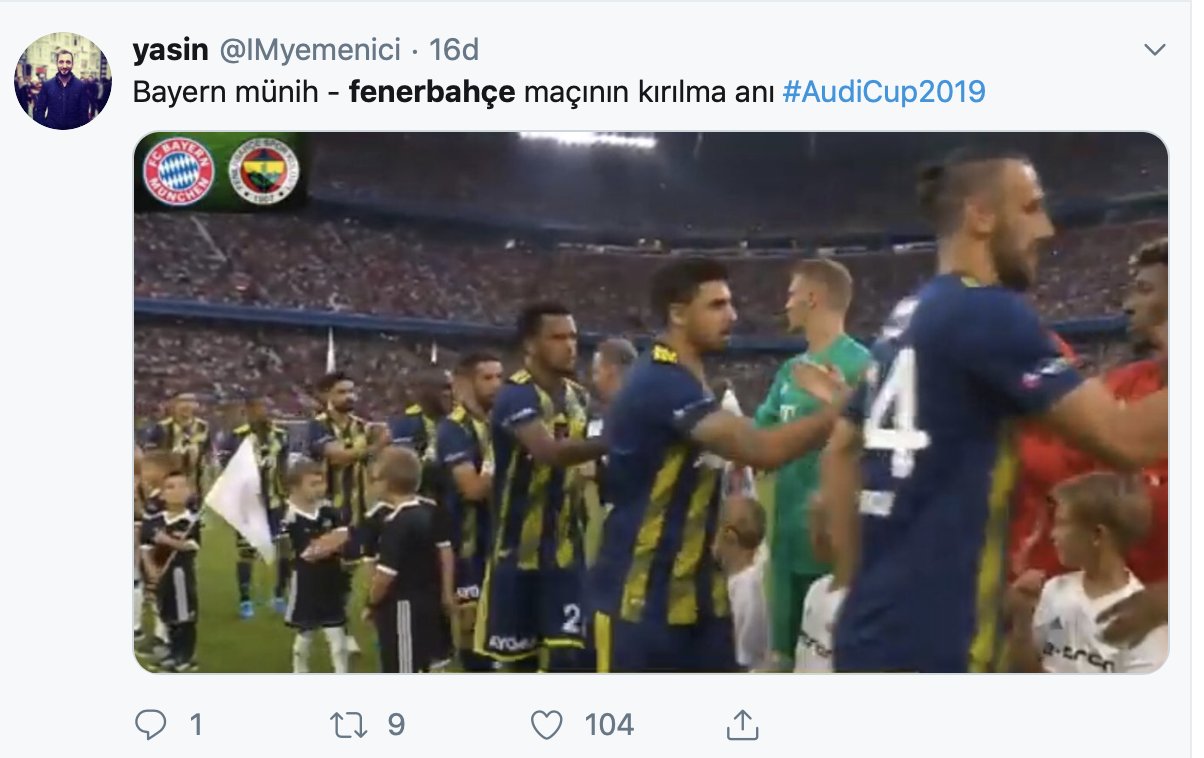Expand the tweet options caret menu
1204x758 pixels.
(1155, 50)
